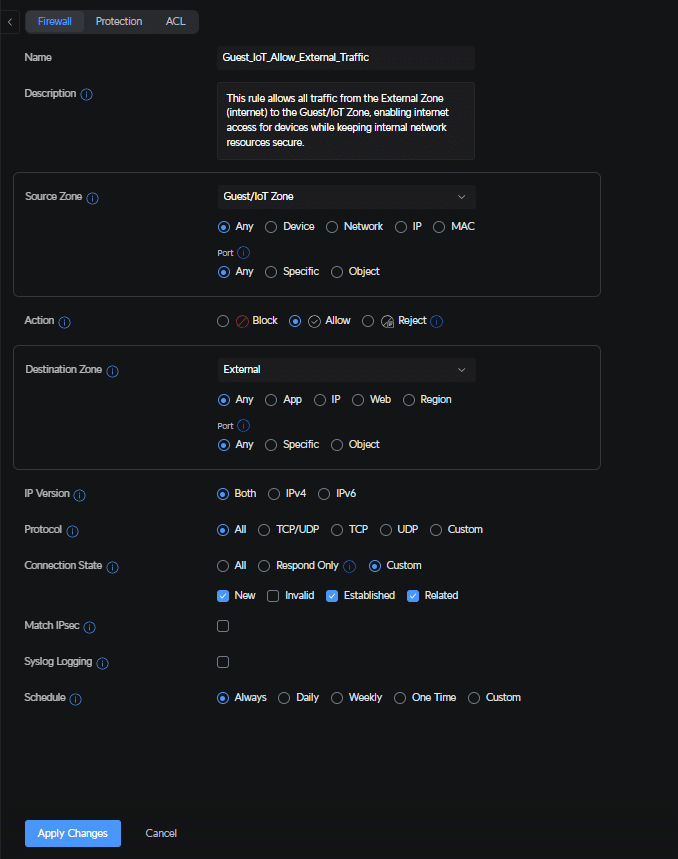Enable the Match IPsec checkbox
The height and width of the screenshot is (859, 678).
[223, 626]
